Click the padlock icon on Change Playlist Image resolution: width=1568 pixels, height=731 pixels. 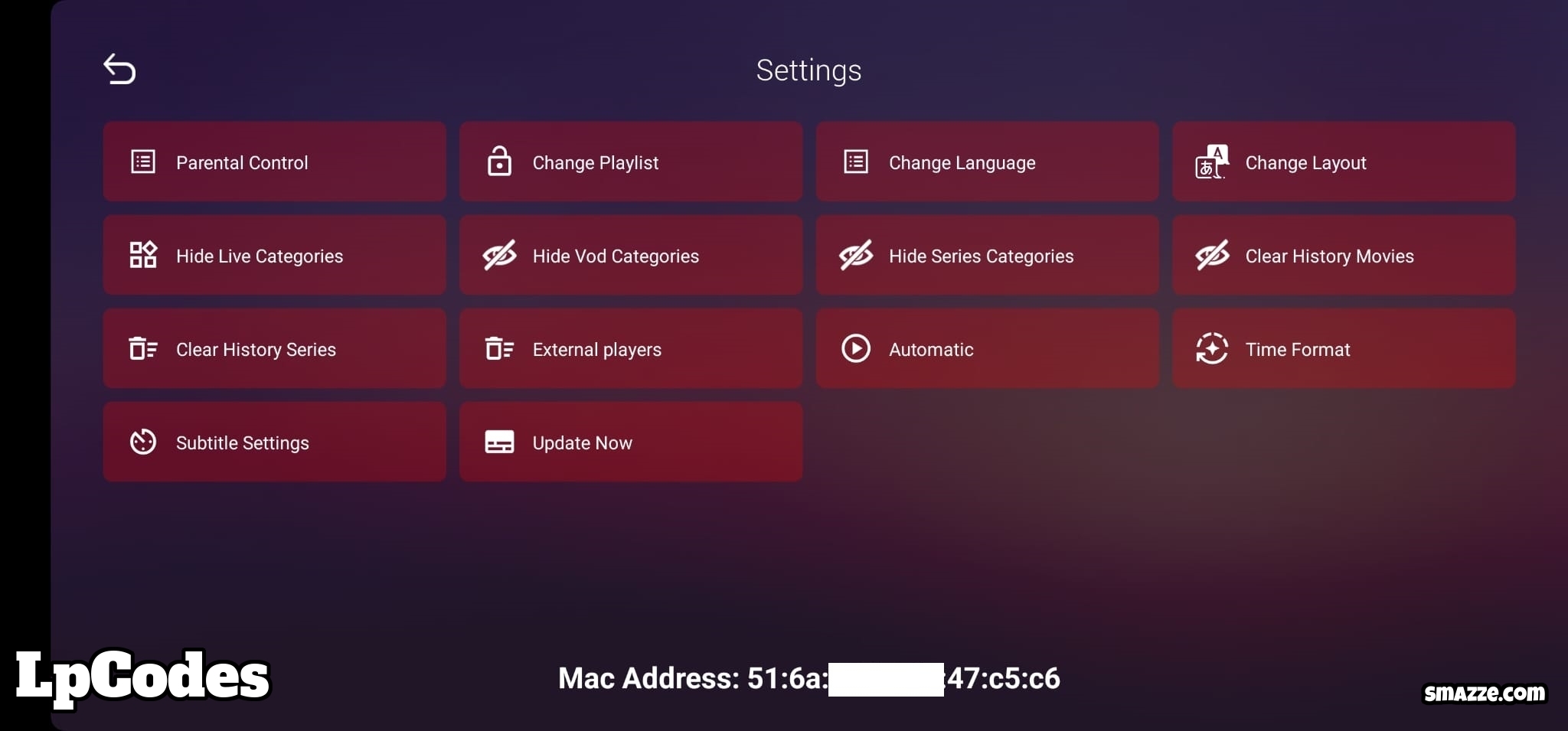[499, 161]
